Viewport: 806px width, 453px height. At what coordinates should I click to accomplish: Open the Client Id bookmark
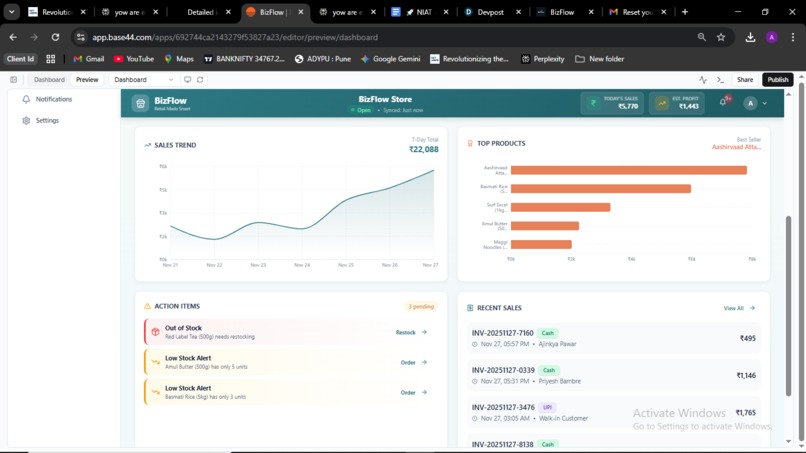point(21,59)
